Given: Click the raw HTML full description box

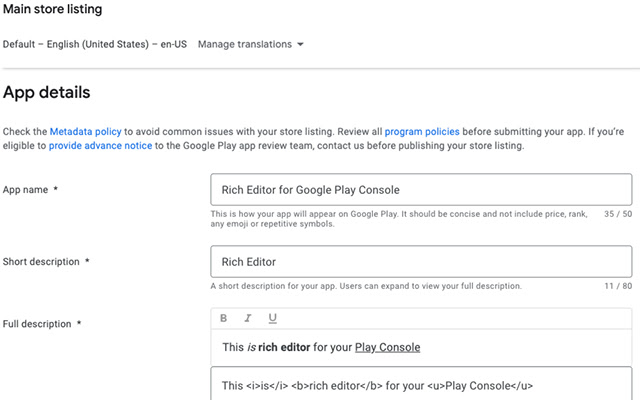Looking at the screenshot, I should (421, 385).
